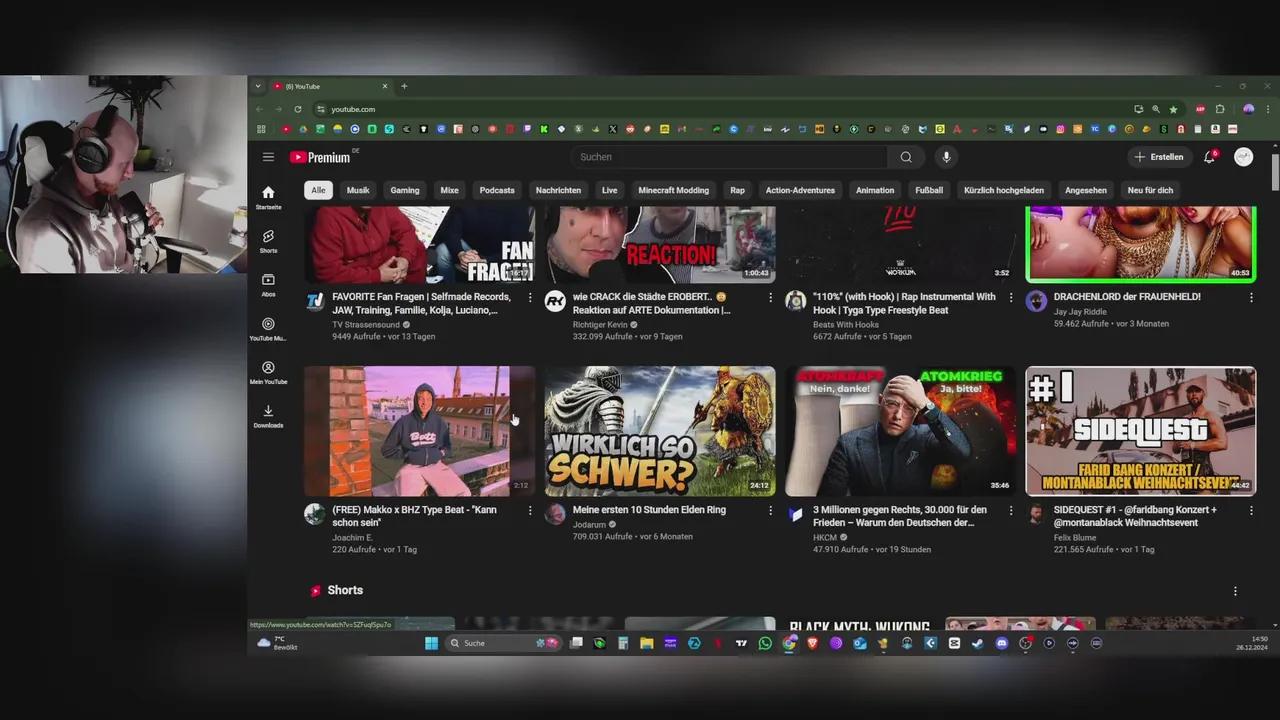Open notifications via the bell icon
The width and height of the screenshot is (1280, 720).
pos(1208,157)
